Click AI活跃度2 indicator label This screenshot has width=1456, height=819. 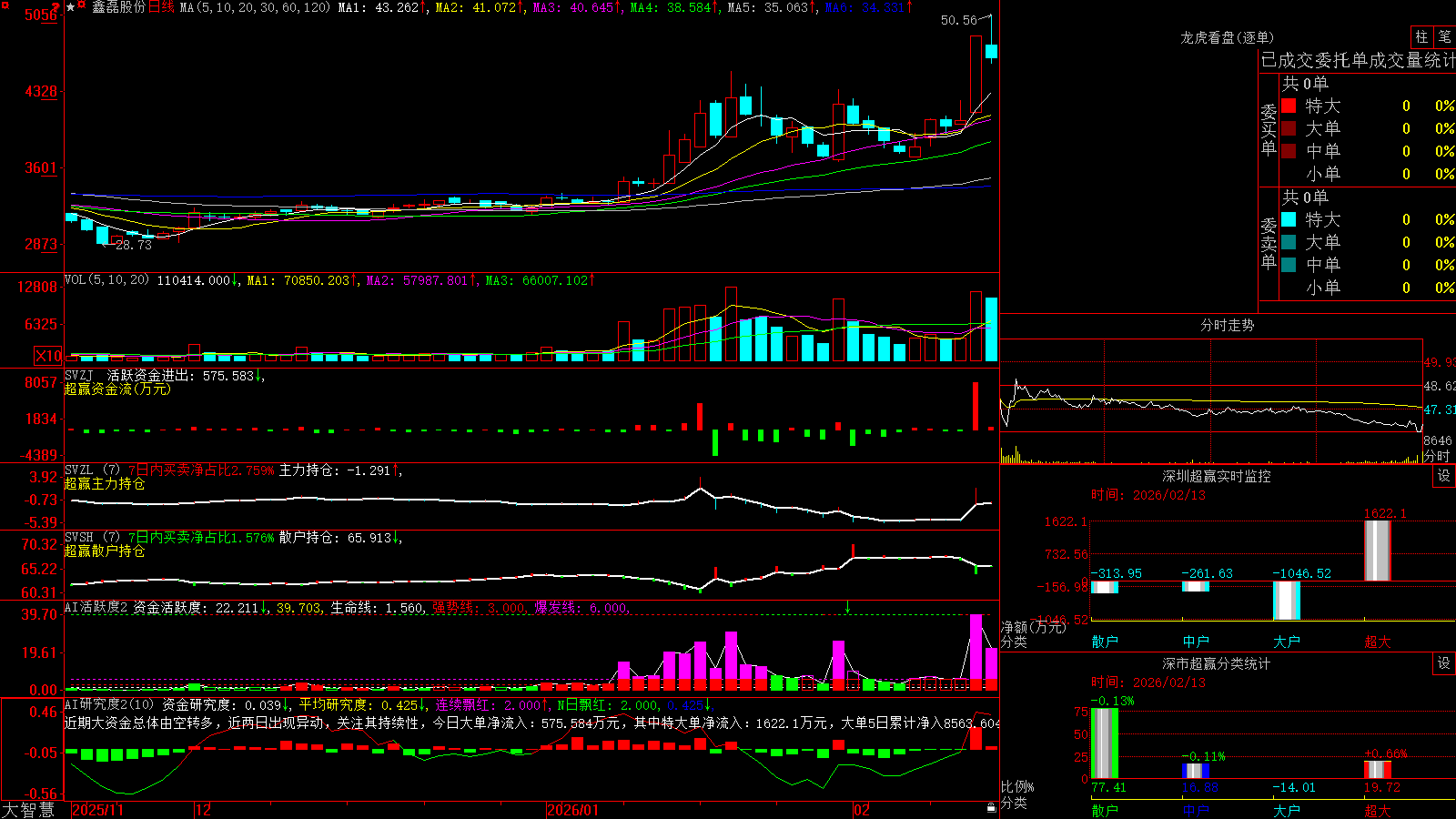point(96,607)
